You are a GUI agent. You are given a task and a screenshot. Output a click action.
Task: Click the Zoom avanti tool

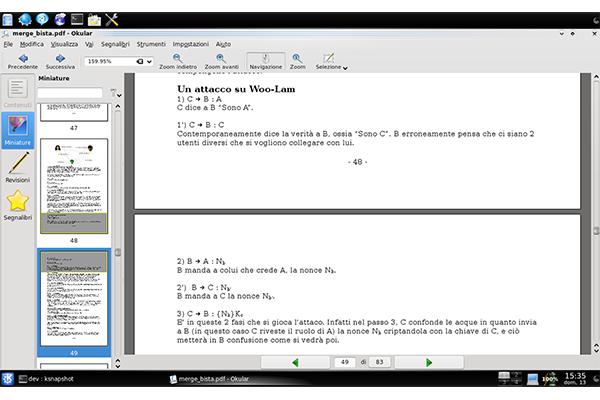click(221, 62)
